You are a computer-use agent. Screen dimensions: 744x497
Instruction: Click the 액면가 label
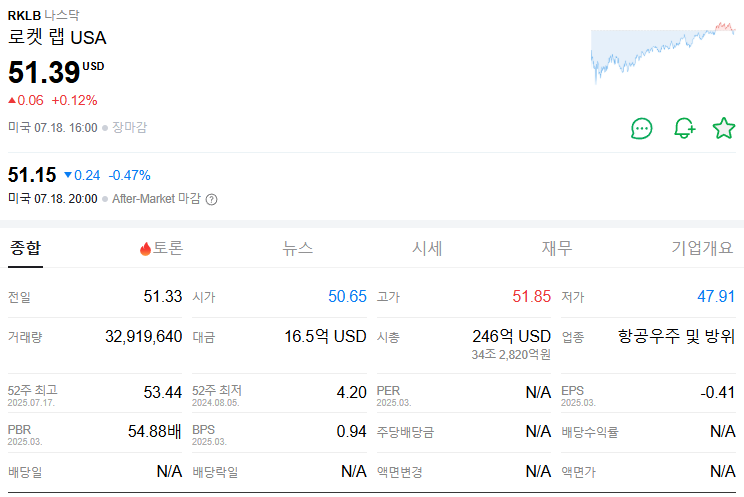click(x=578, y=472)
